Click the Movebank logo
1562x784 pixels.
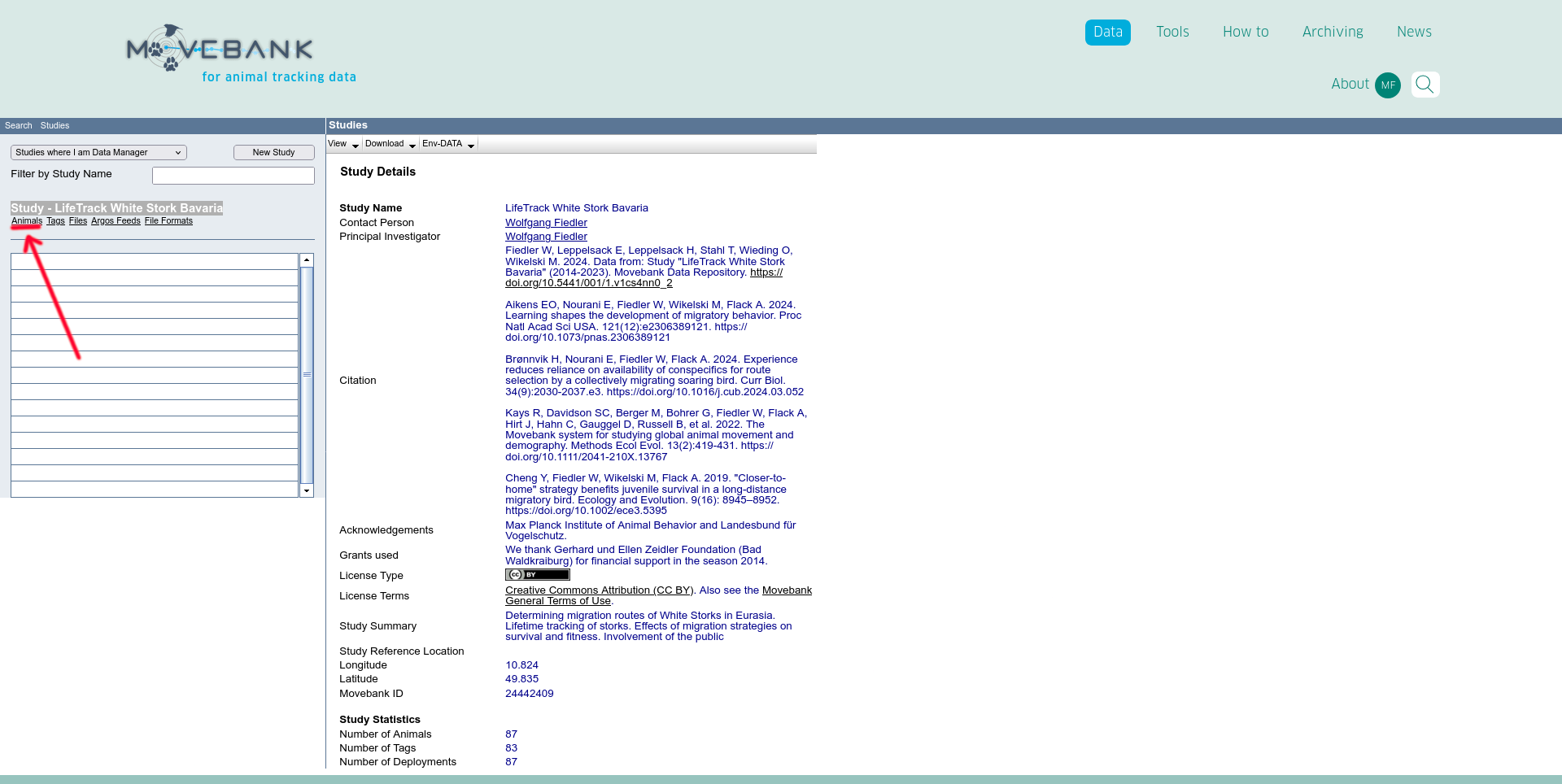220,49
